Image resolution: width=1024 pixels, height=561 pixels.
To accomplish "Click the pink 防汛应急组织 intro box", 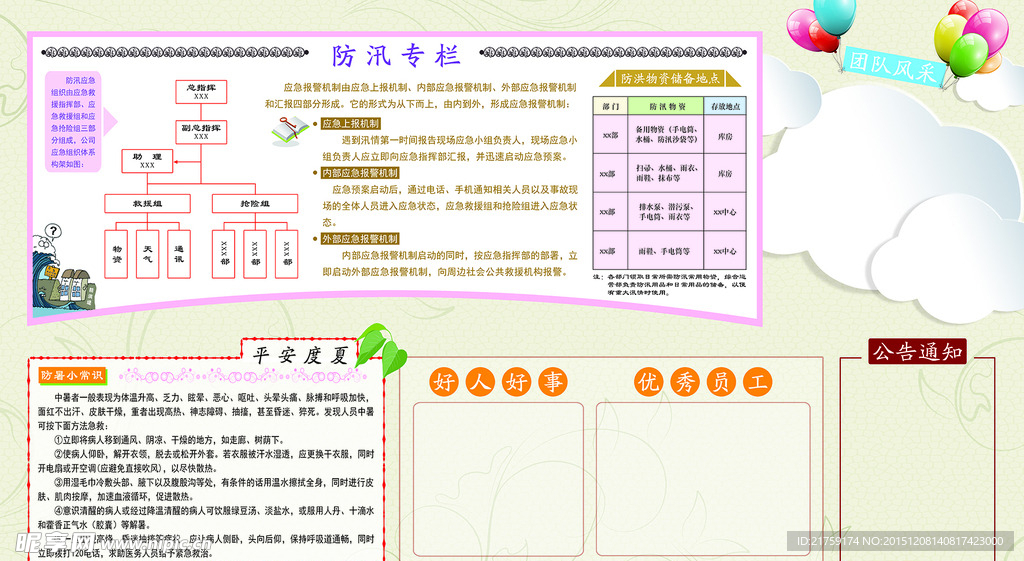I will [x=73, y=121].
